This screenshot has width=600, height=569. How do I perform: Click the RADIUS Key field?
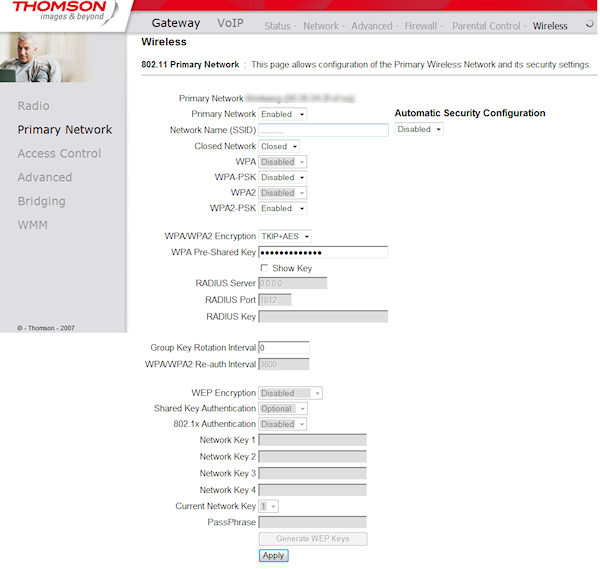[323, 316]
